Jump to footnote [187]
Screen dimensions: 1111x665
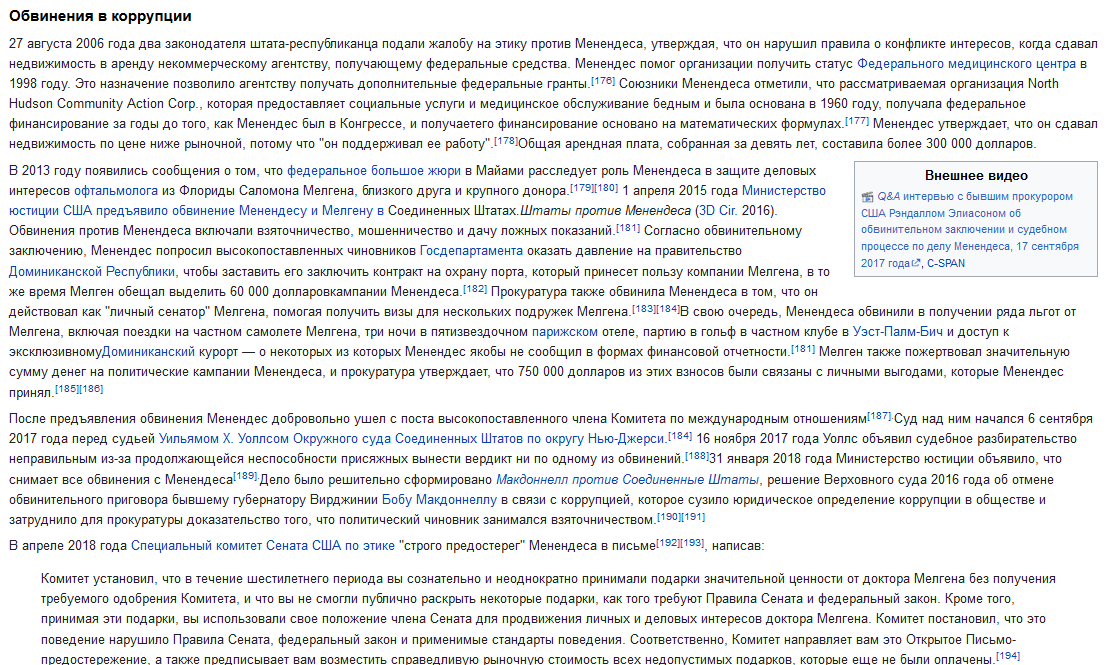point(879,416)
